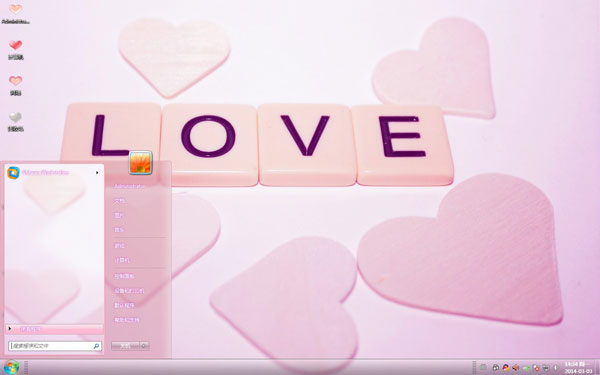Viewport: 600px width, 375px height.
Task: Open 游戏 (Games) in Start menu
Action: pos(119,246)
